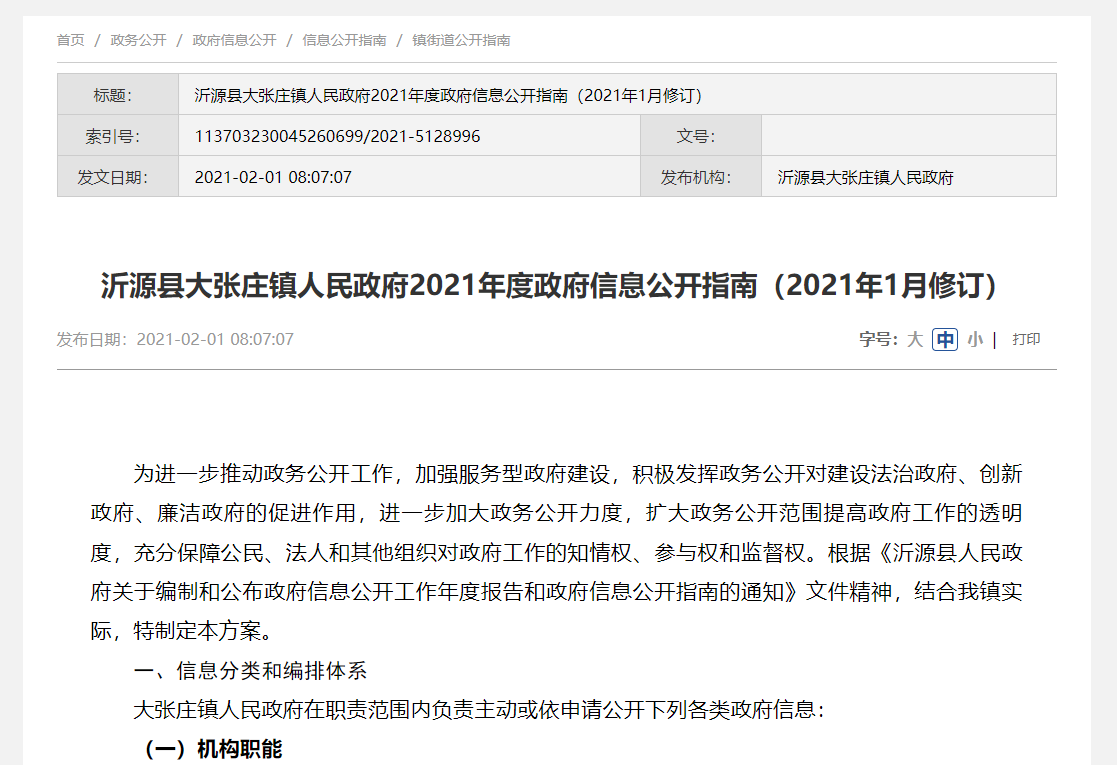Open the 政务公开 breadcrumb link
This screenshot has width=1117, height=765.
coord(138,40)
